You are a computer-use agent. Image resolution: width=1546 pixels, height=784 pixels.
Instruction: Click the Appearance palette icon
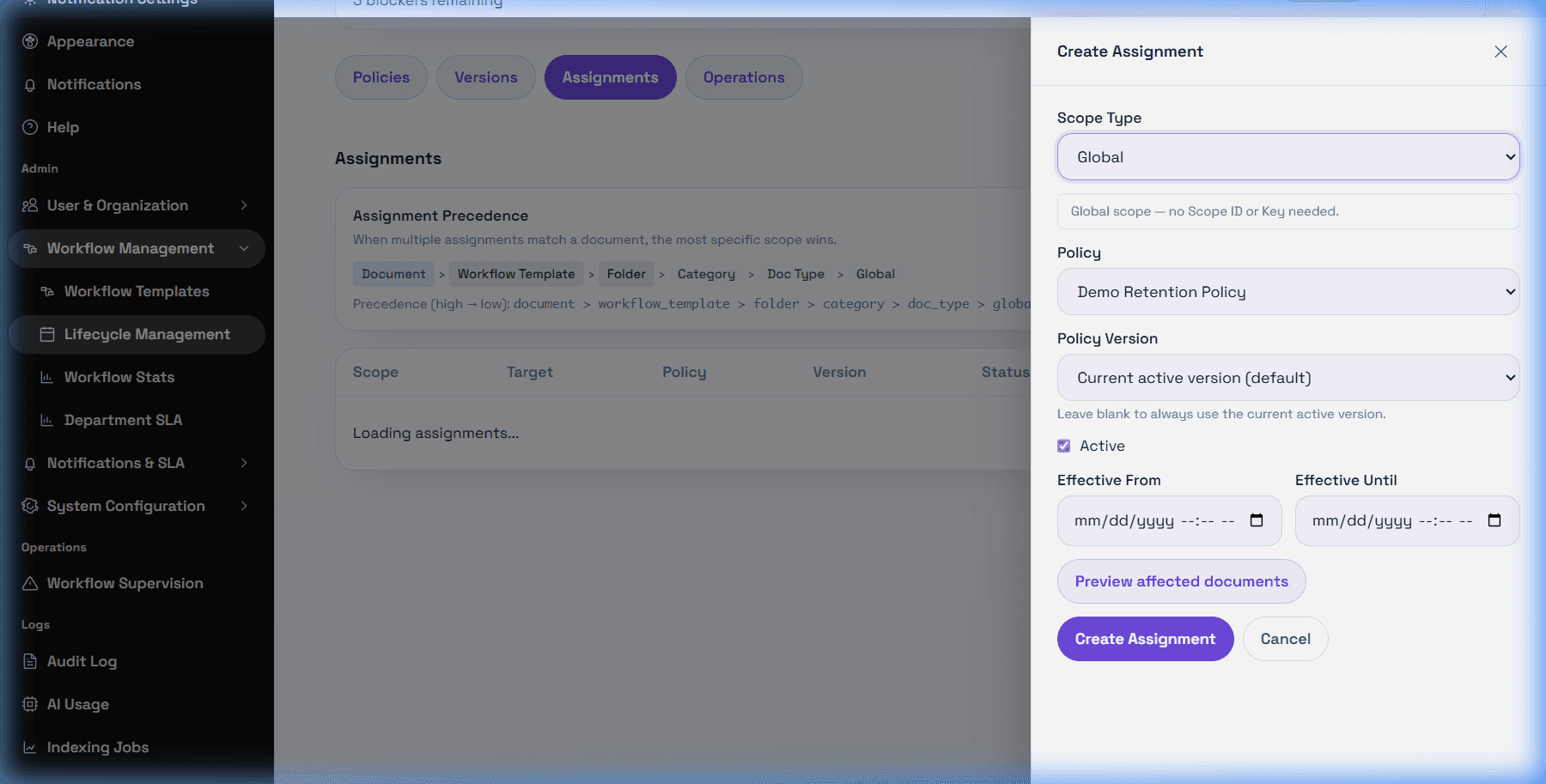pyautogui.click(x=30, y=41)
